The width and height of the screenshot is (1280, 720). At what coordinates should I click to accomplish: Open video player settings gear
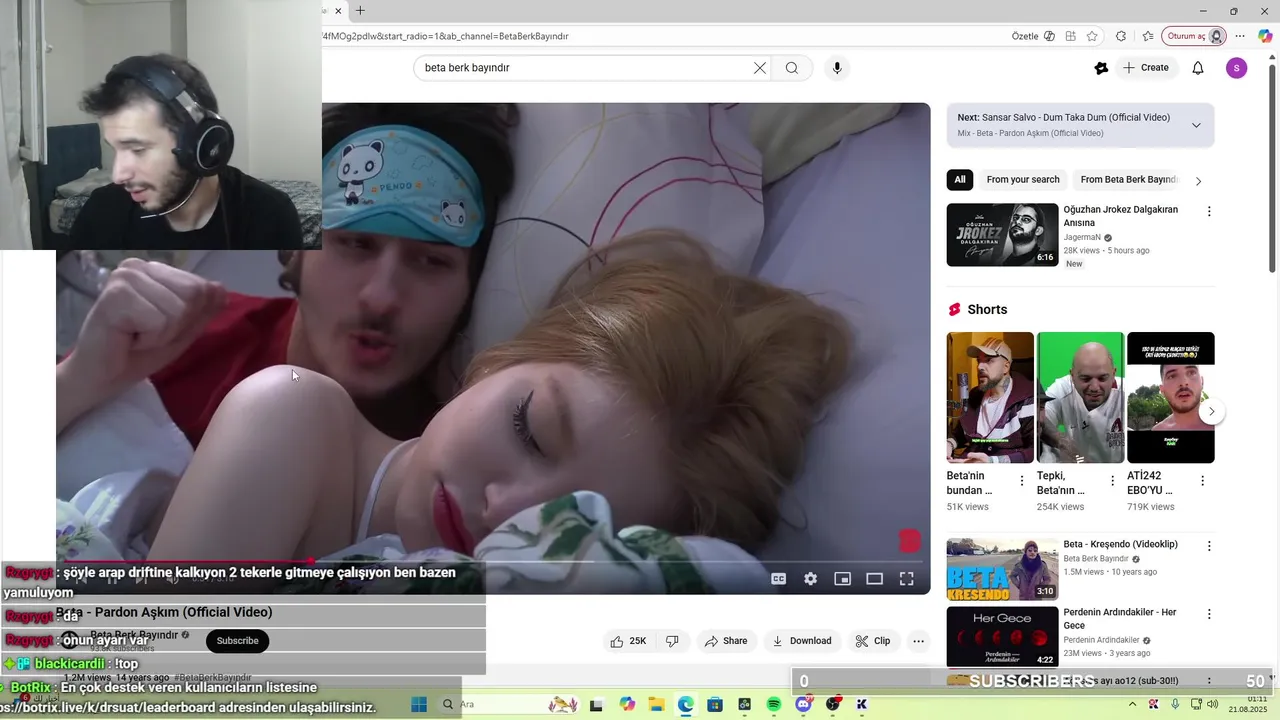point(811,579)
